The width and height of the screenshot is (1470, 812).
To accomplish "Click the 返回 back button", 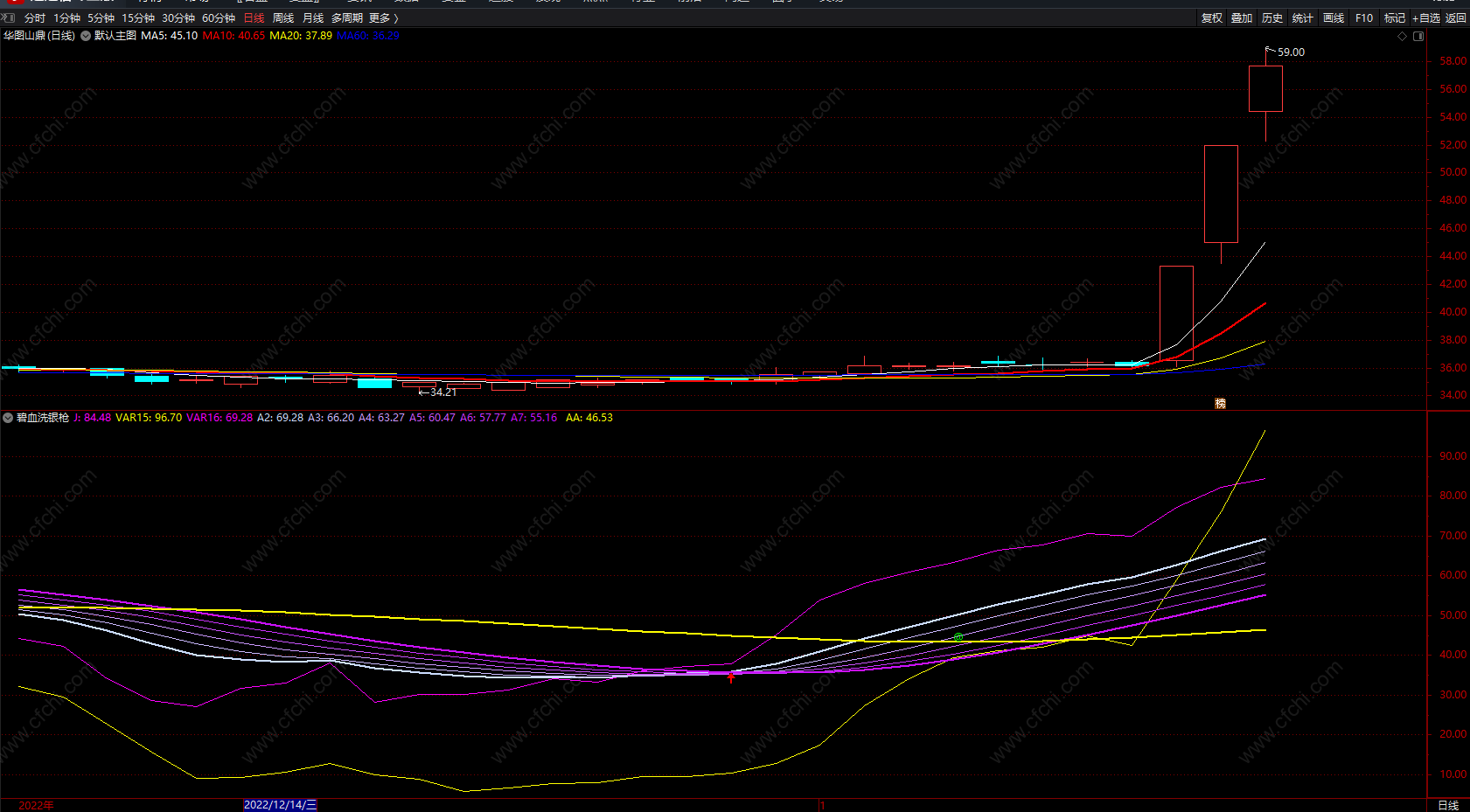I will tap(1456, 18).
